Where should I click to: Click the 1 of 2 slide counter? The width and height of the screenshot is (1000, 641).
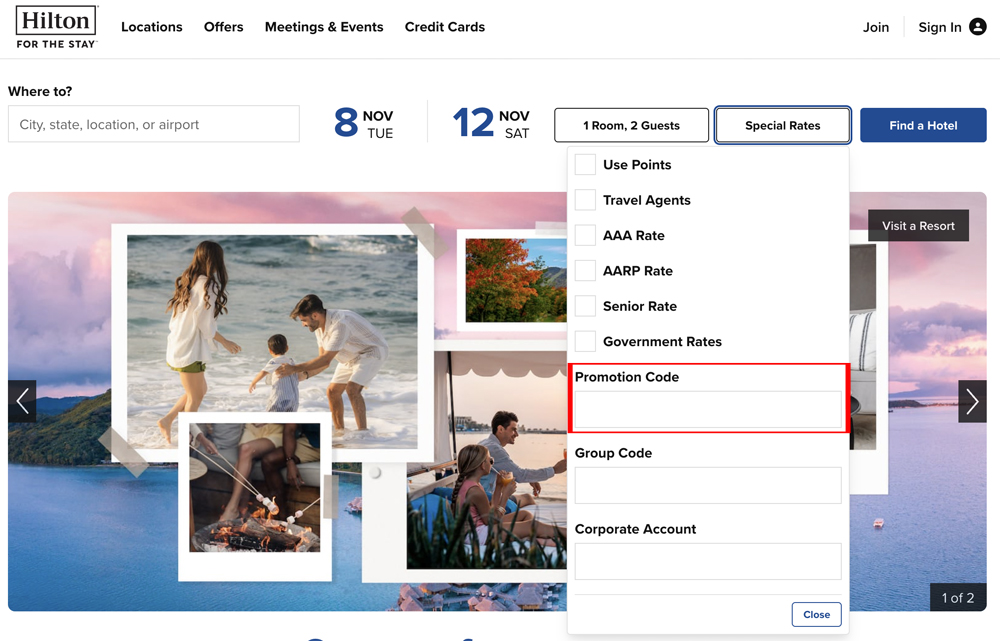point(958,598)
